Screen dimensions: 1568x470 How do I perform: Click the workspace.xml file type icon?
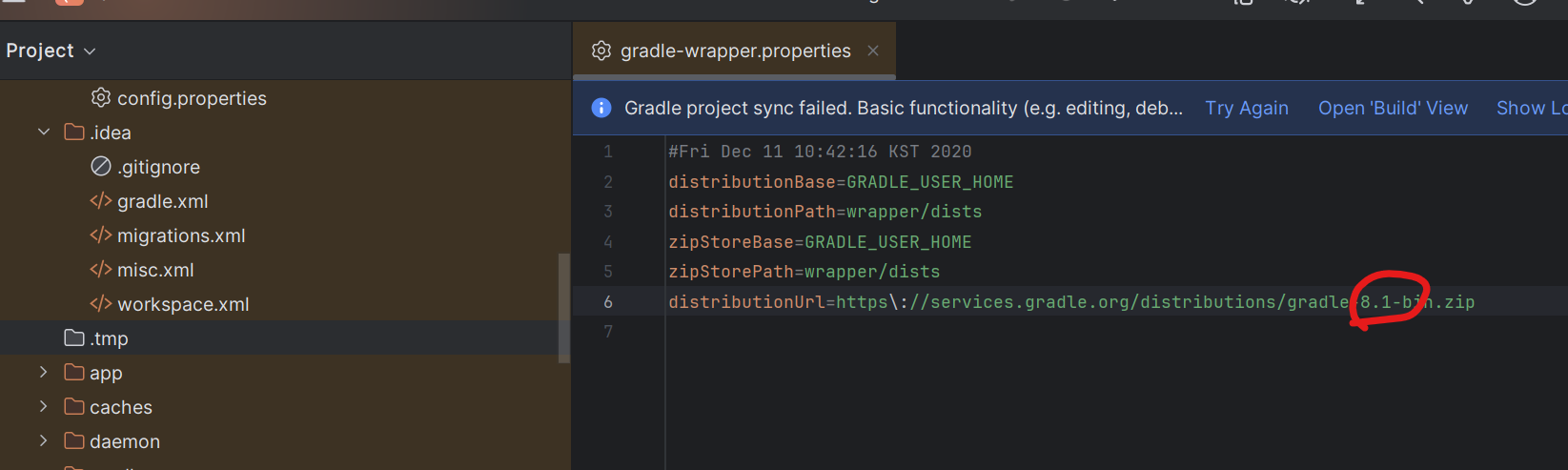[x=101, y=303]
